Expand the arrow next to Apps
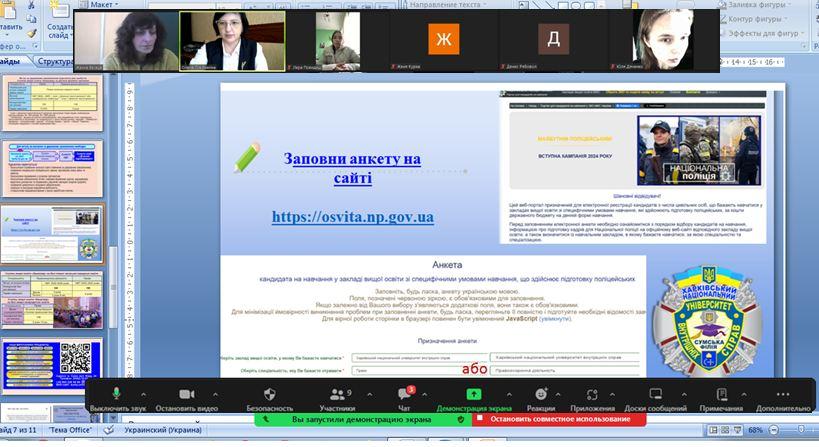 point(612,394)
